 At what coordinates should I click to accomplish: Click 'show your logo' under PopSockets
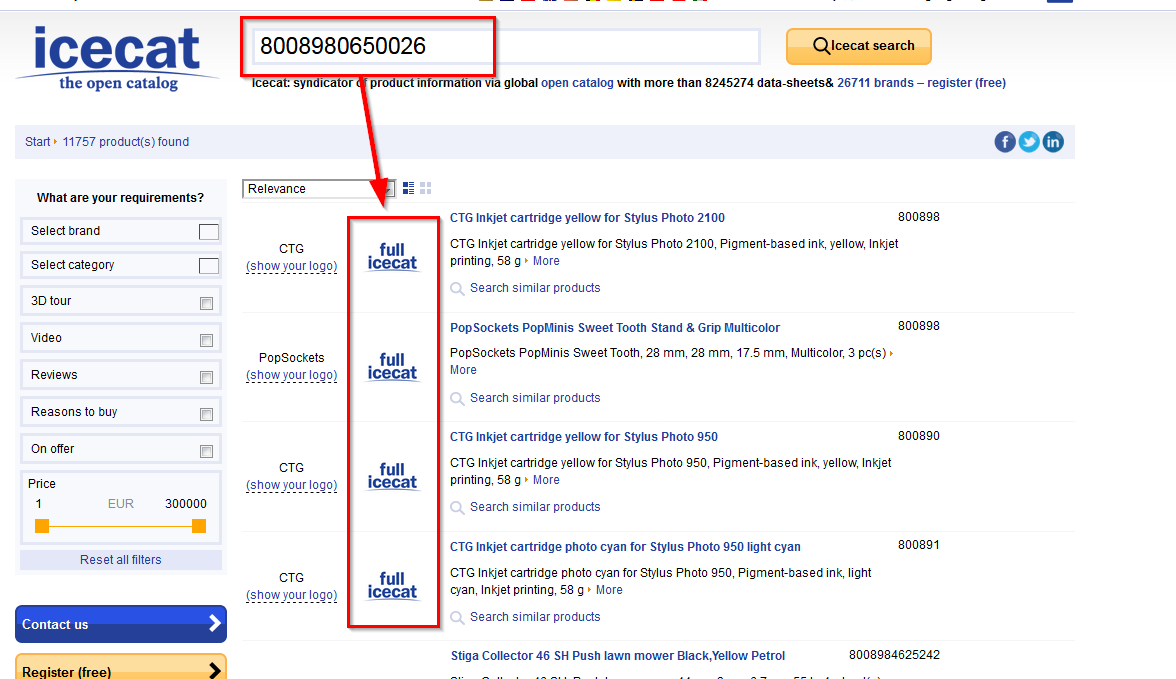(x=292, y=375)
